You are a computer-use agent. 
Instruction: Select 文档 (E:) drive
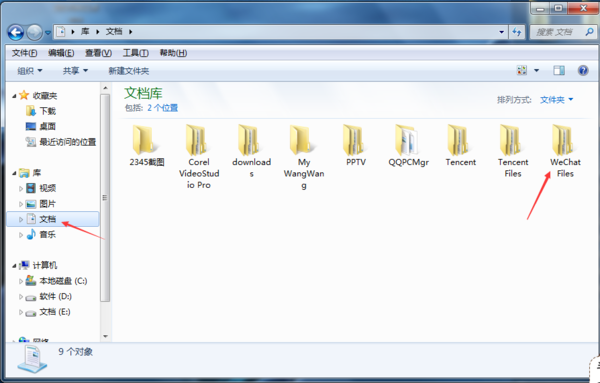[48, 312]
